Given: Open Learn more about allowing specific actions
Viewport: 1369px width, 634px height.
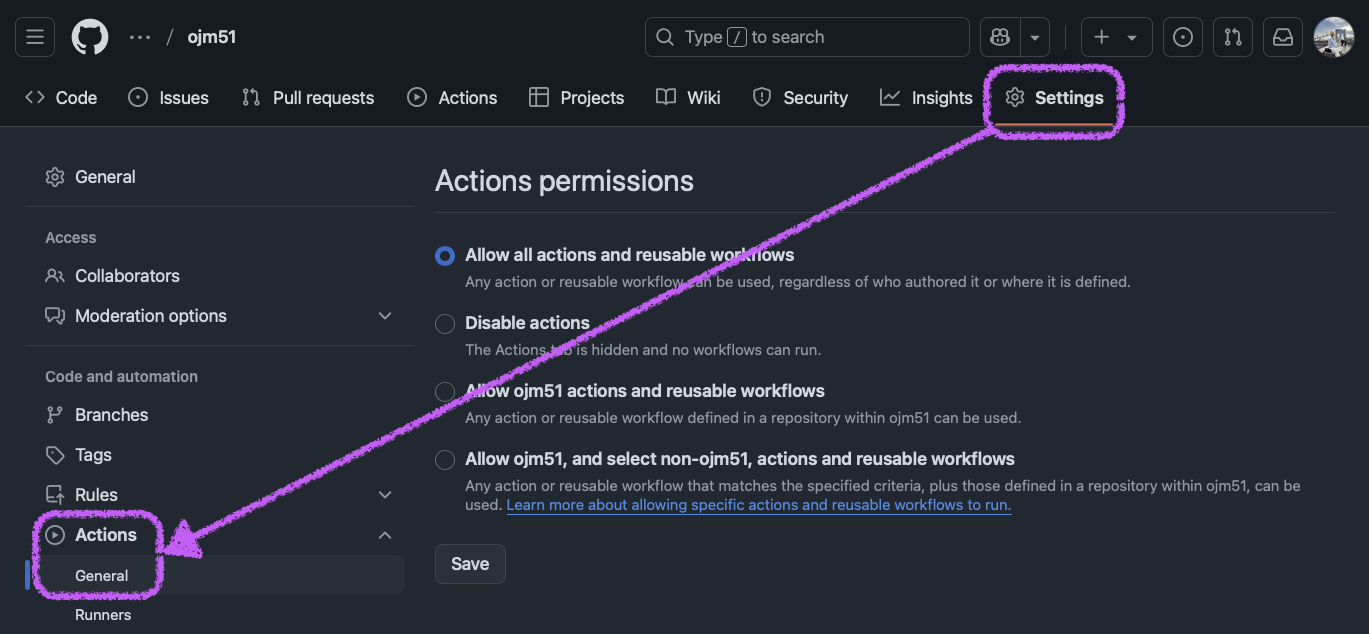Looking at the screenshot, I should [759, 505].
